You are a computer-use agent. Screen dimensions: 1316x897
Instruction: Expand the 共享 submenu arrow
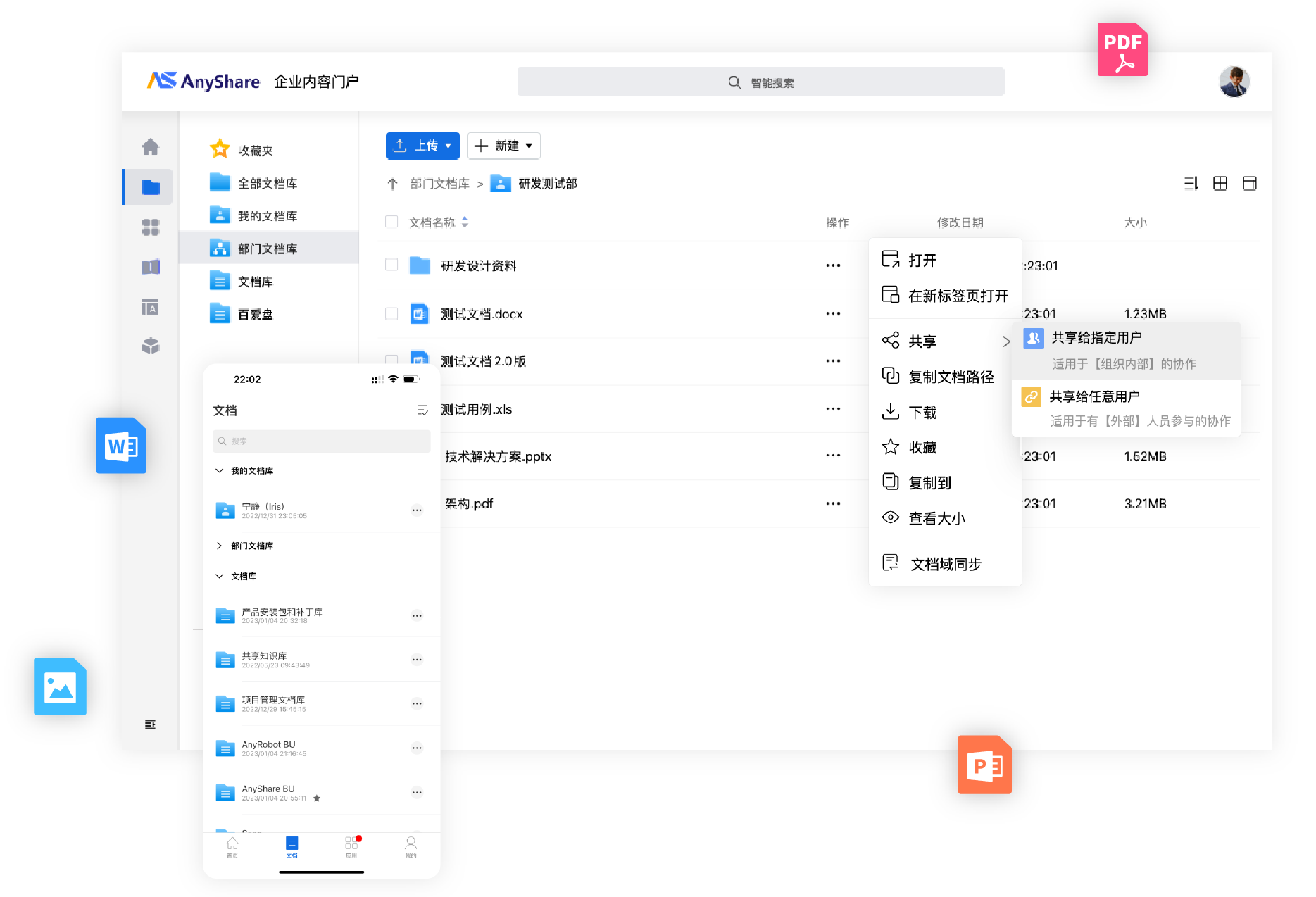[1006, 341]
